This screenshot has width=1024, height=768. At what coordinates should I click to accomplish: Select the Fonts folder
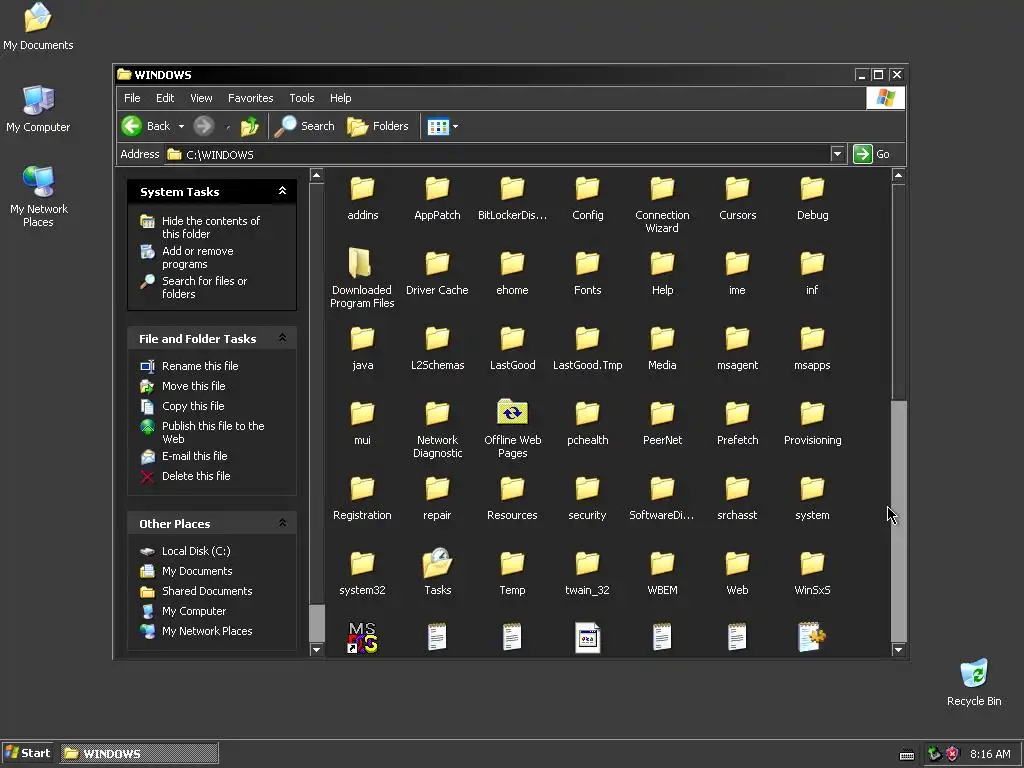tap(587, 274)
